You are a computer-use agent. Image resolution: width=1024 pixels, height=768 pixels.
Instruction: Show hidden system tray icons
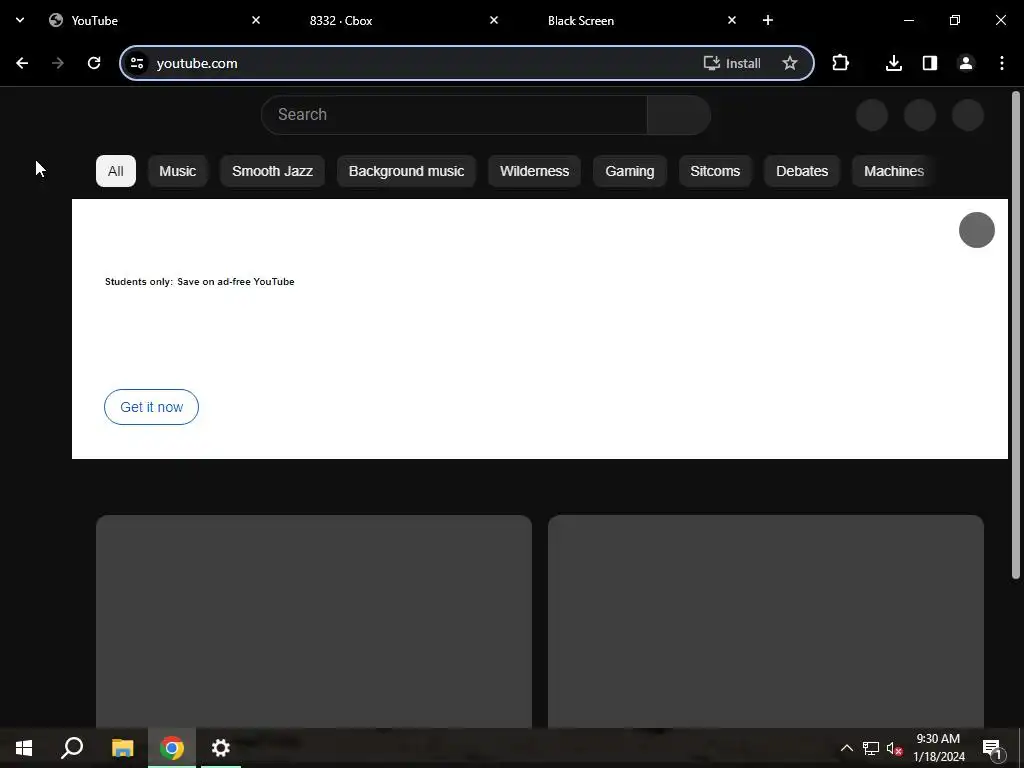846,748
